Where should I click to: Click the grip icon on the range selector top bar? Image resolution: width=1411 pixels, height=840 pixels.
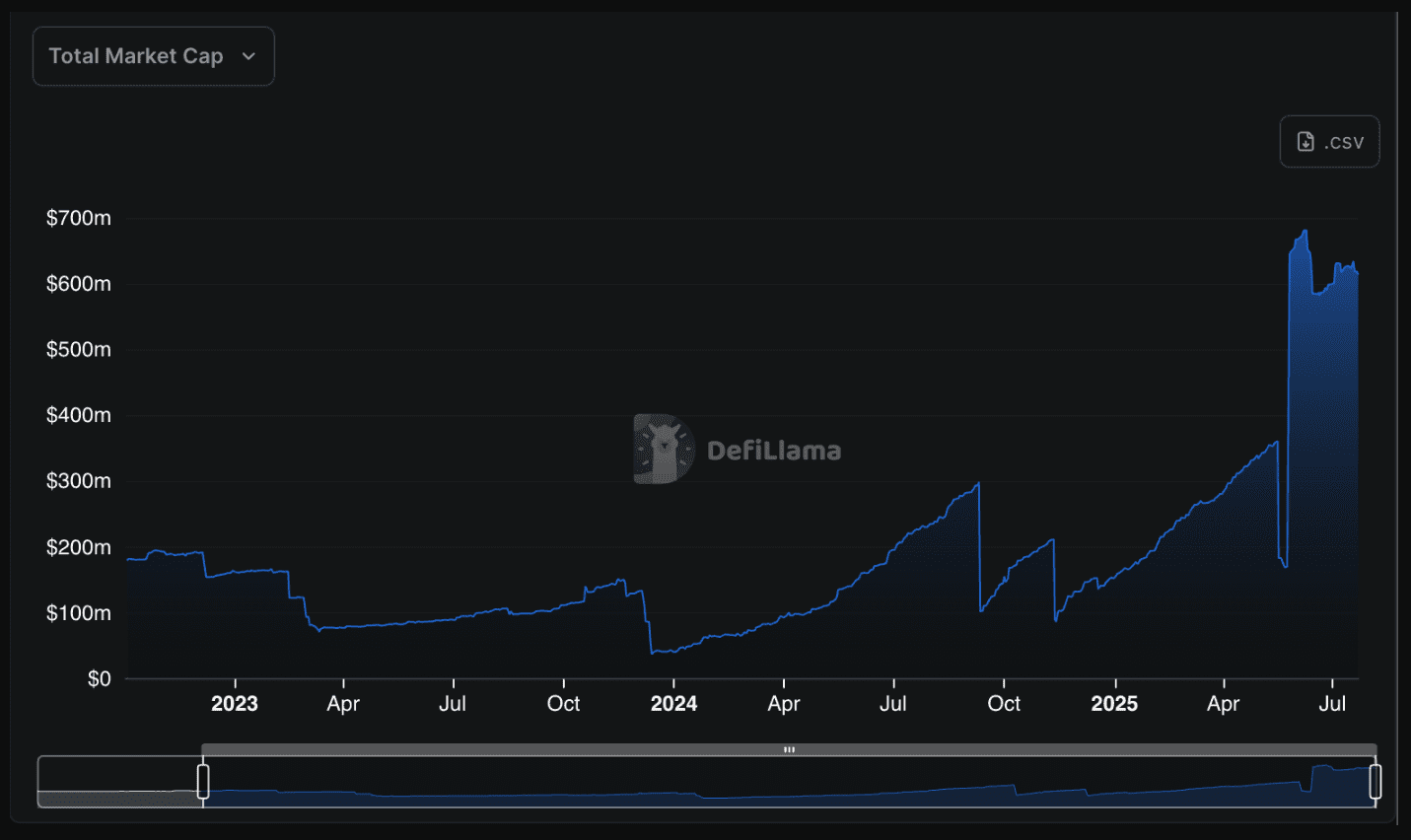point(789,750)
